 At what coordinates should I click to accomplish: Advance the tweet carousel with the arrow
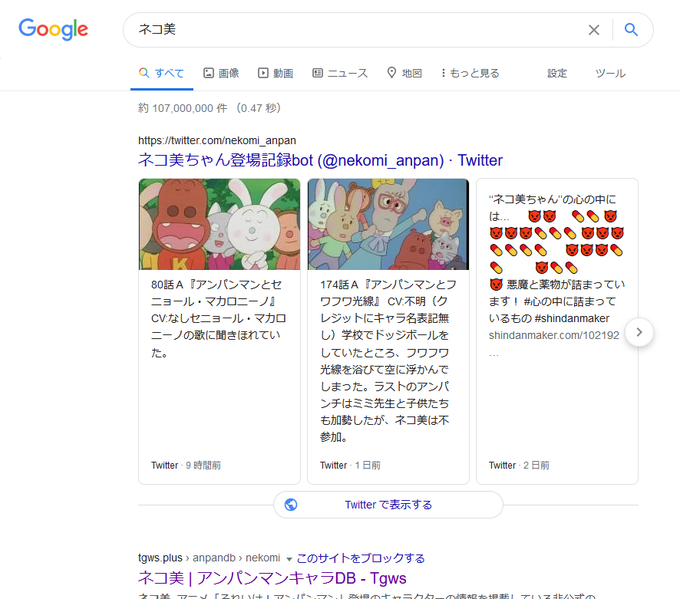639,332
